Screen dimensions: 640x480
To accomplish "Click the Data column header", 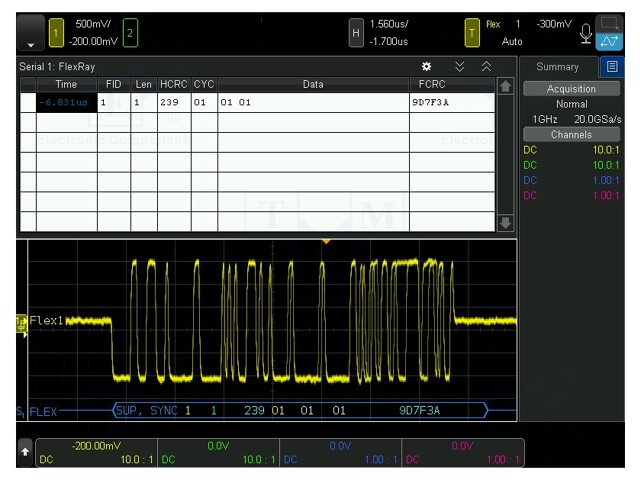I will 313,84.
